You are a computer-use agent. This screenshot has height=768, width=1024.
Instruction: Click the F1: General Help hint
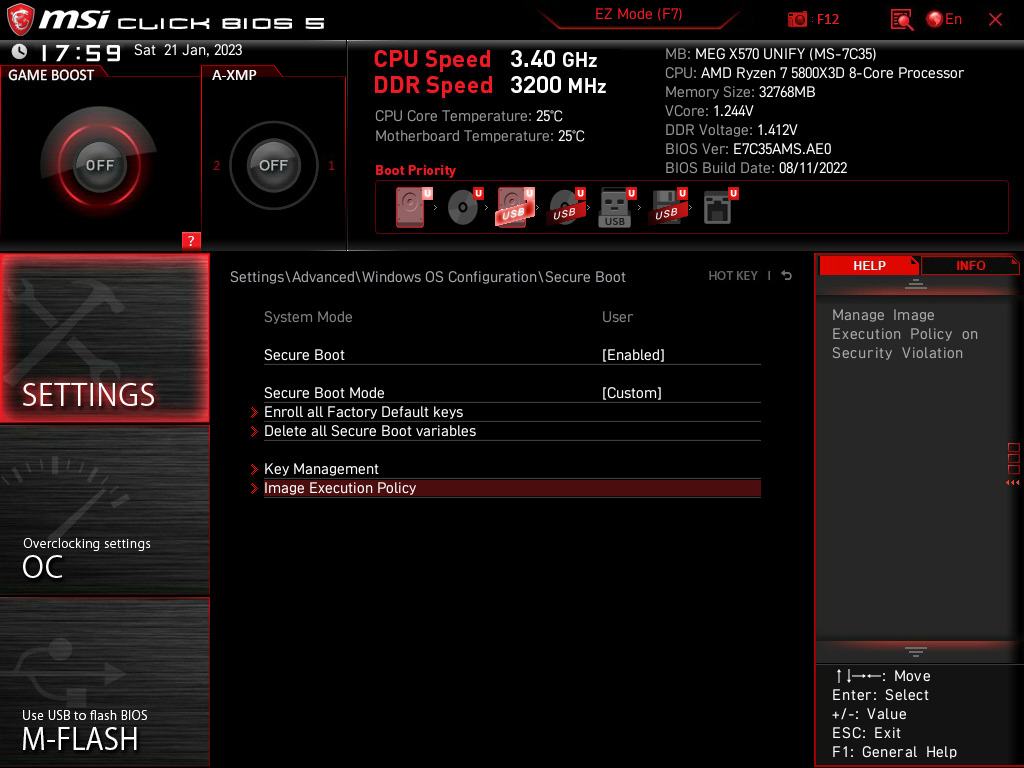click(894, 752)
